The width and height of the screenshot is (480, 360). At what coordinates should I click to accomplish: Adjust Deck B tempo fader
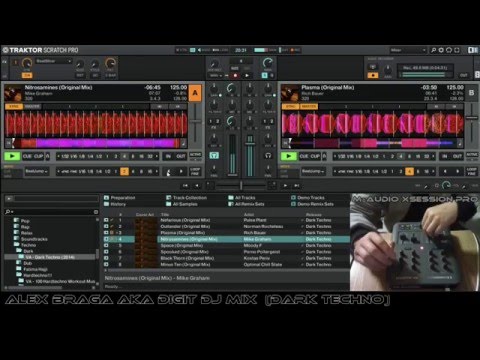point(472,118)
